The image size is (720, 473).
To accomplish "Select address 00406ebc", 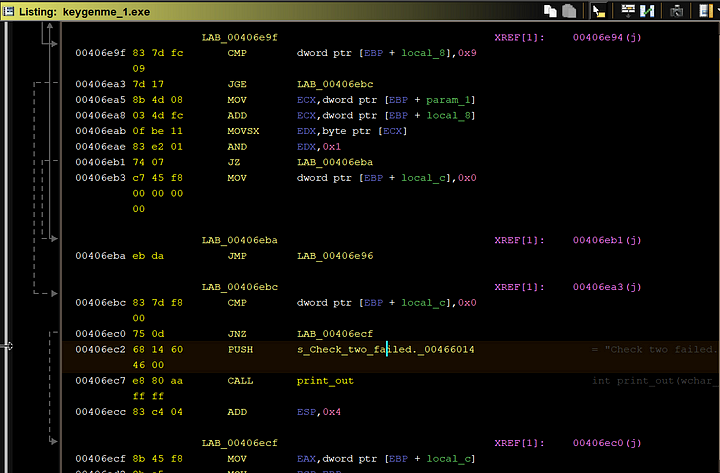I will click(100, 303).
